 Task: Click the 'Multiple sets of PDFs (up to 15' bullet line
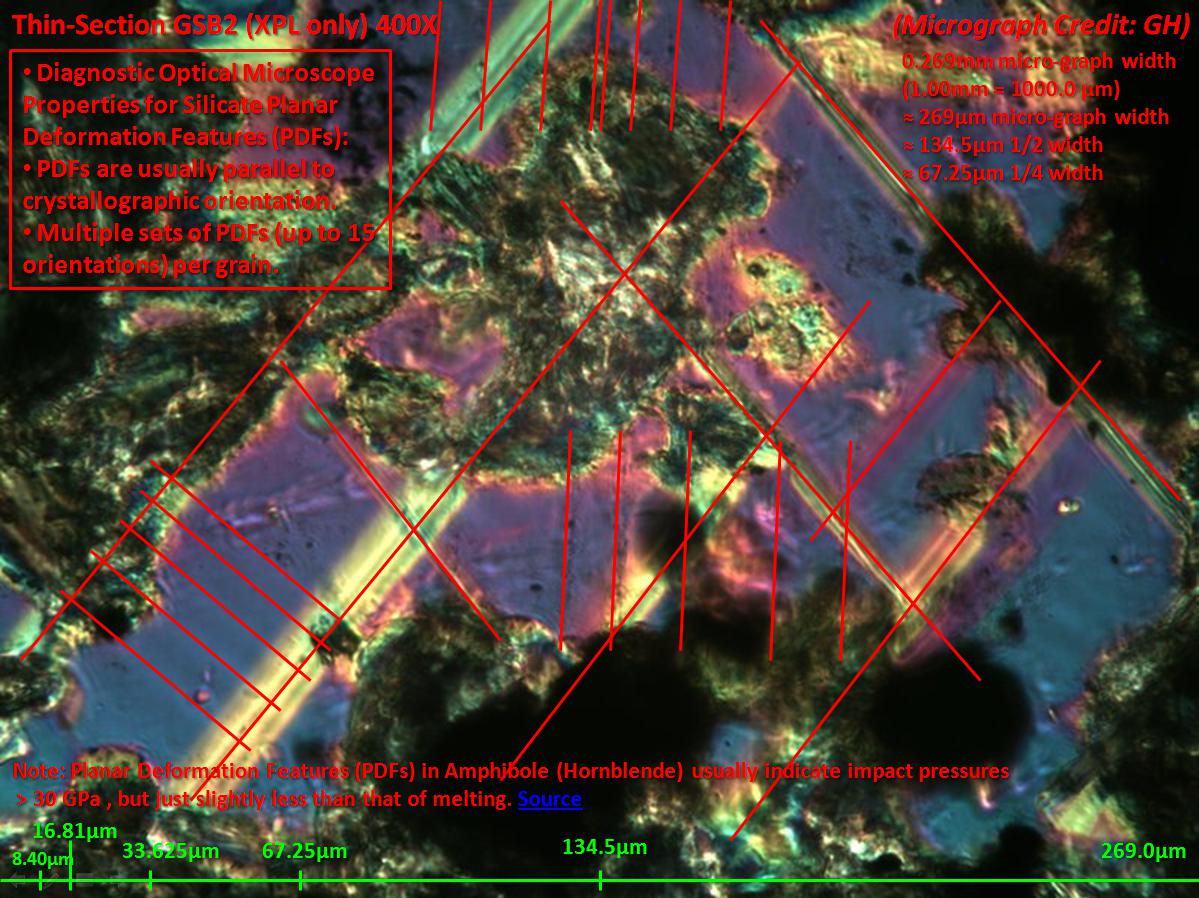[x=199, y=233]
